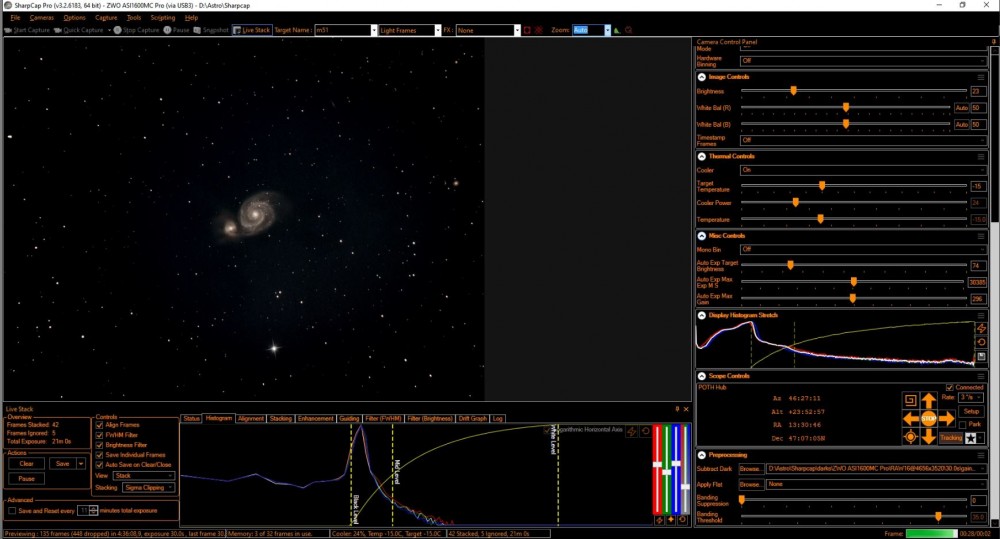Open the Thermal Controls panel hamburger menu
Image resolution: width=1000 pixels, height=539 pixels.
coord(981,156)
